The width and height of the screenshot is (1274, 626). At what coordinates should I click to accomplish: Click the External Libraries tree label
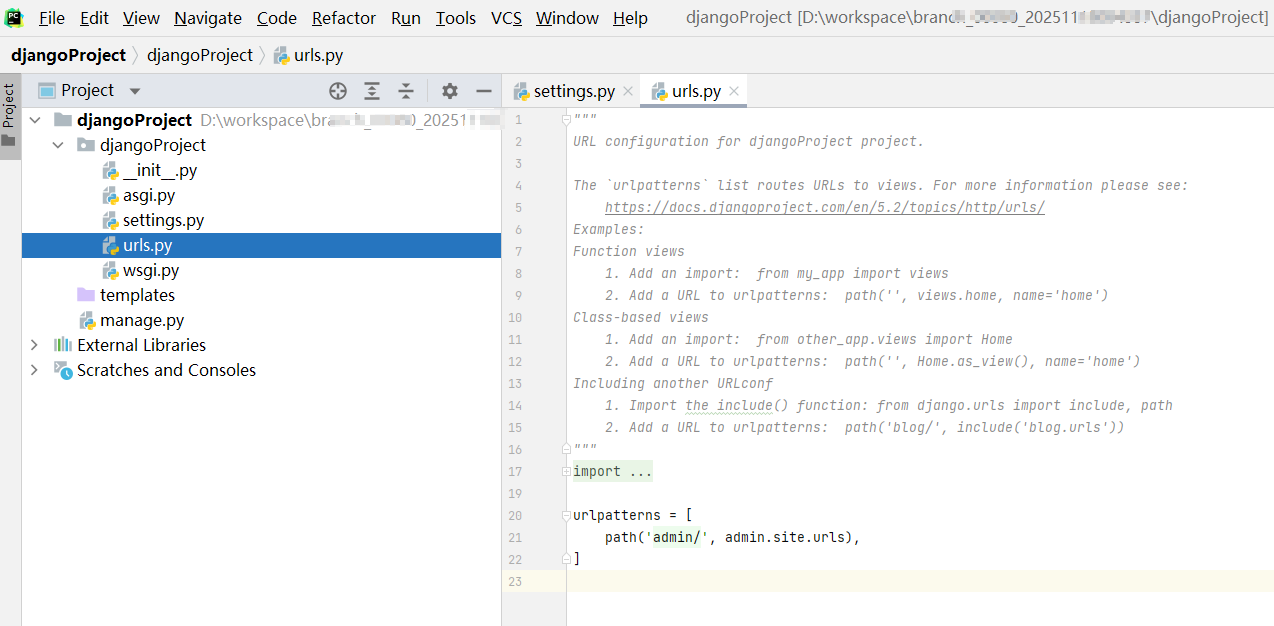click(141, 345)
